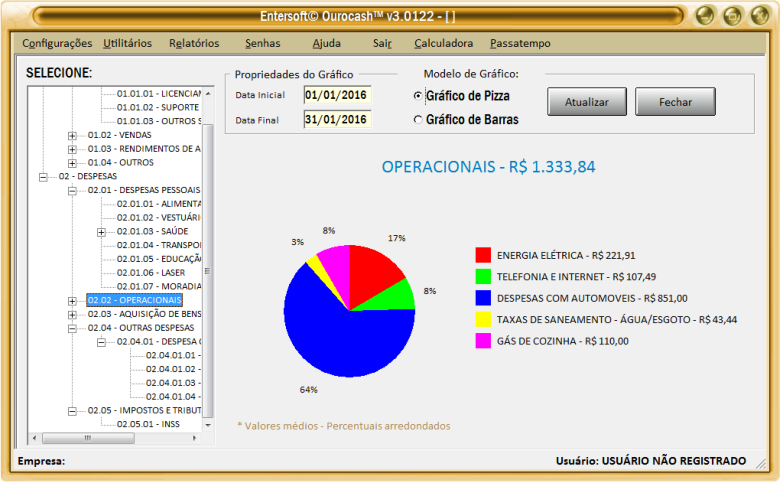Click the Atualizar button
Viewport: 781px width, 483px height.
[587, 102]
